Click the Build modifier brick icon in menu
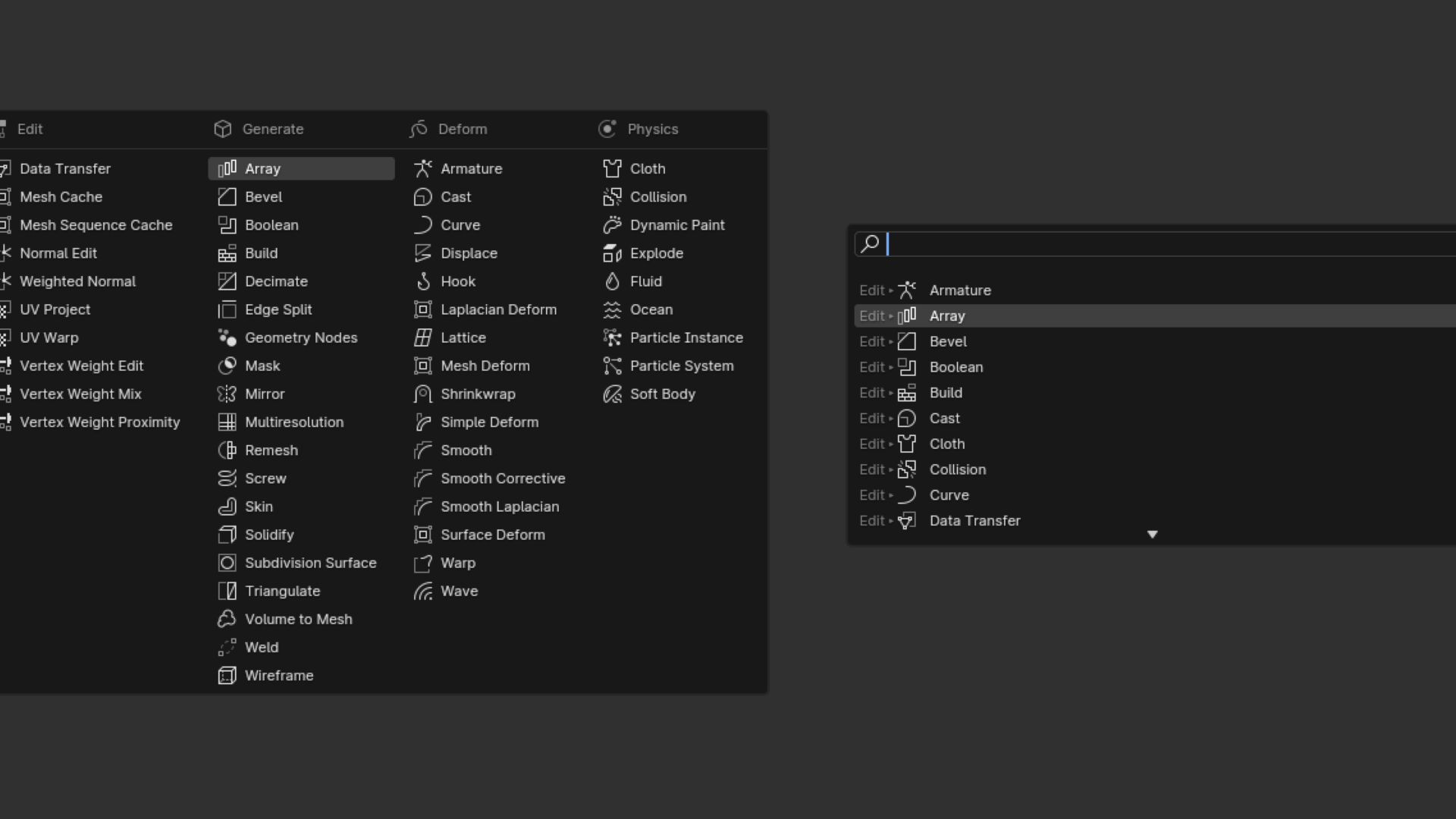The height and width of the screenshot is (819, 1456). 227,253
